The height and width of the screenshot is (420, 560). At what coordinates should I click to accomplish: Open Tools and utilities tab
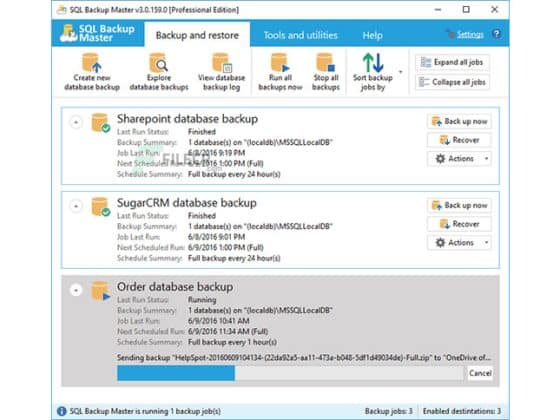300,35
